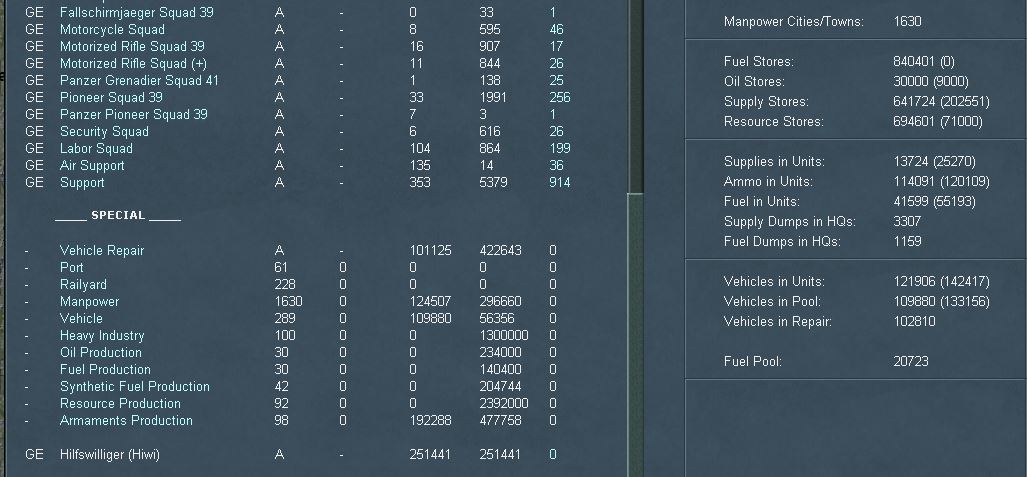
Task: Click Manpower Cities/Towns label
Action: click(793, 22)
